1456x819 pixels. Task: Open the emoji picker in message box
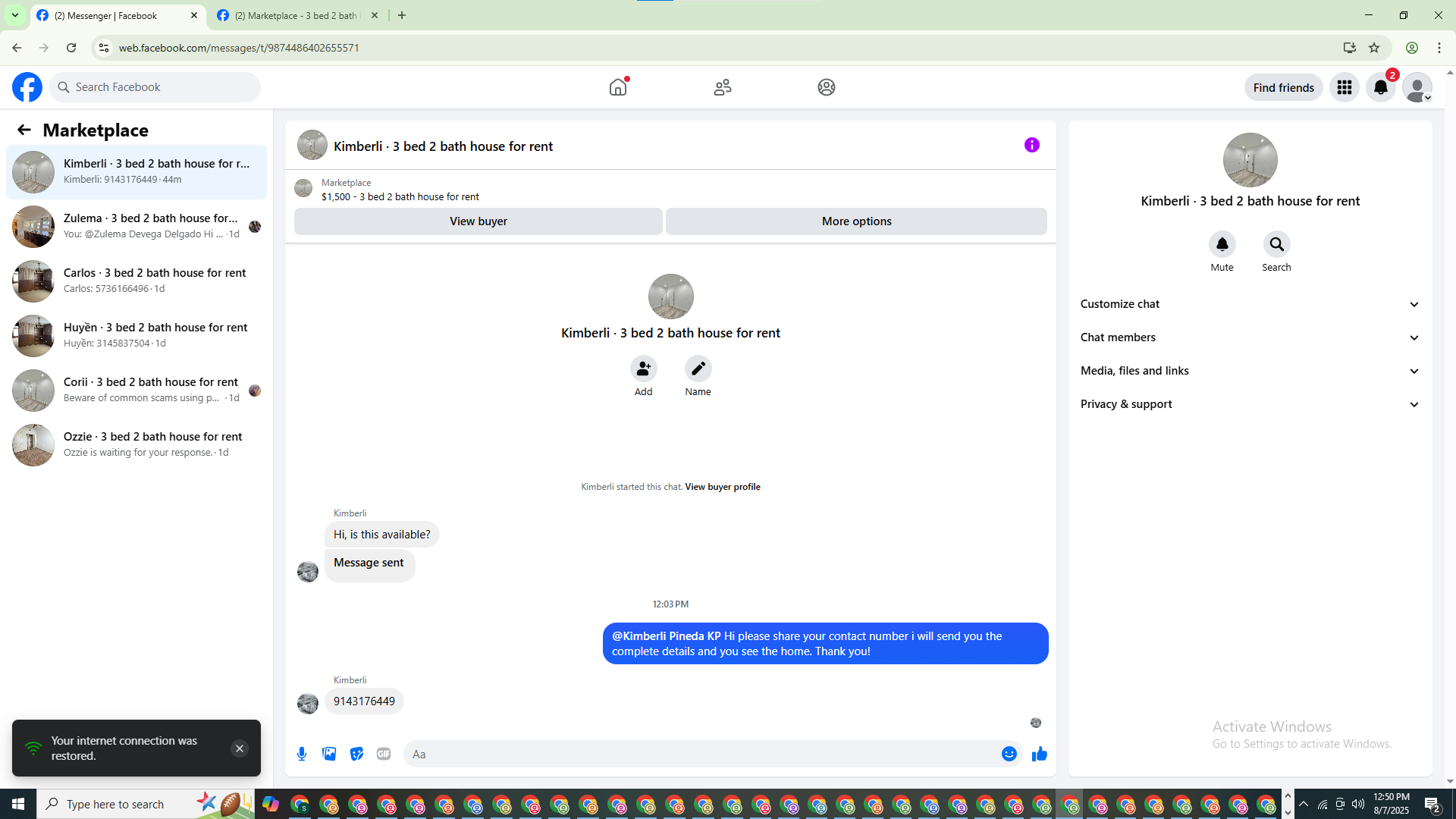point(1009,754)
